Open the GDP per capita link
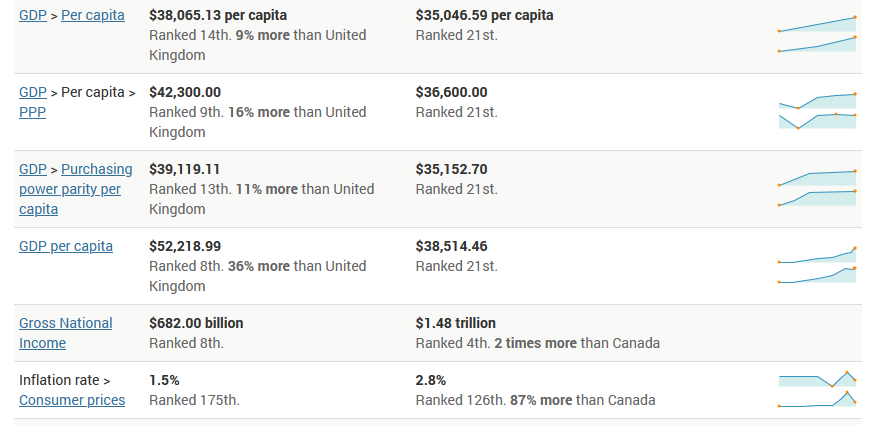Viewport: 890px width, 425px height. pyautogui.click(x=66, y=246)
